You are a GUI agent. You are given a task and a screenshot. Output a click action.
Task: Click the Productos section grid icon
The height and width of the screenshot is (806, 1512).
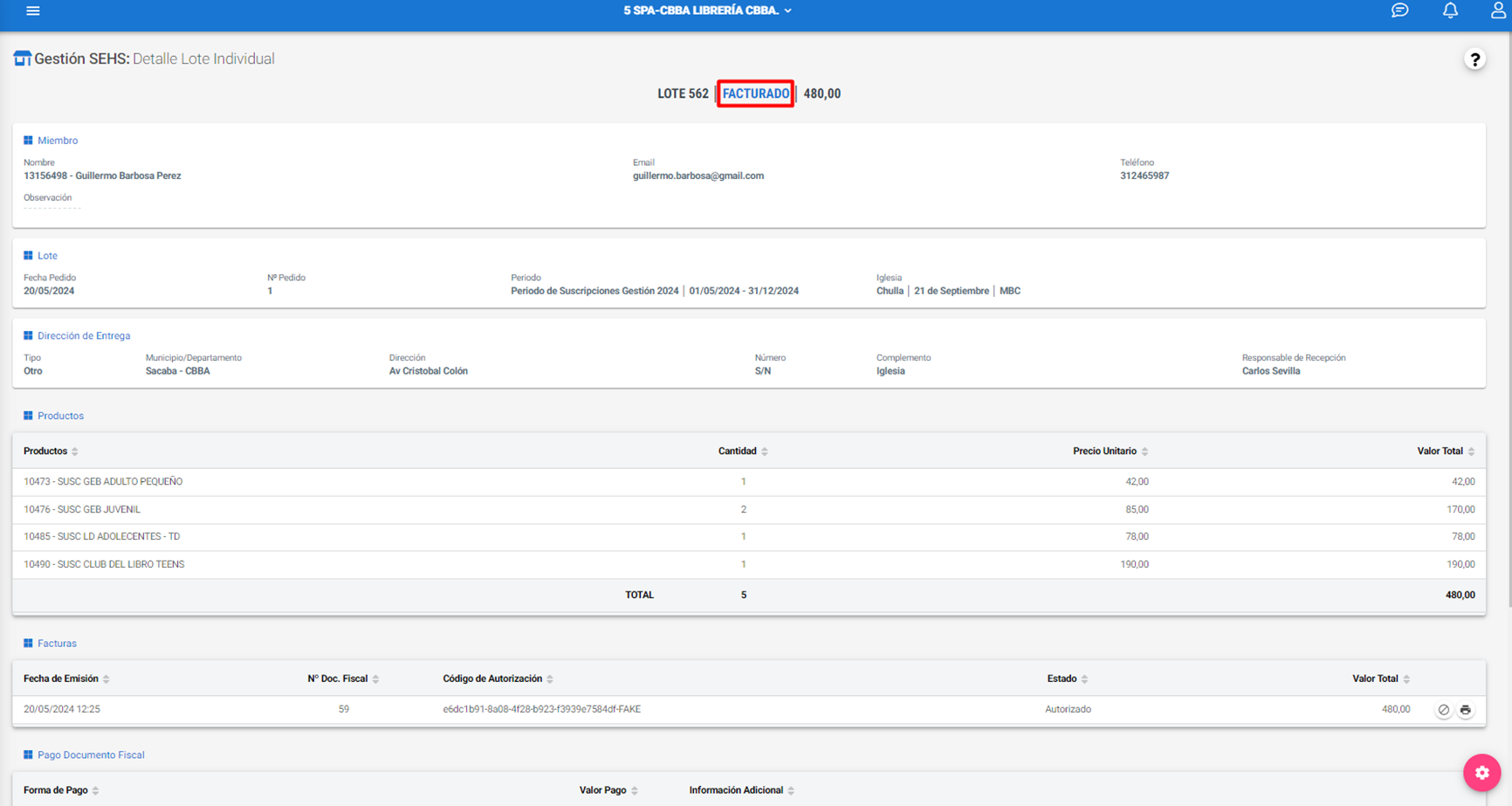tap(28, 417)
